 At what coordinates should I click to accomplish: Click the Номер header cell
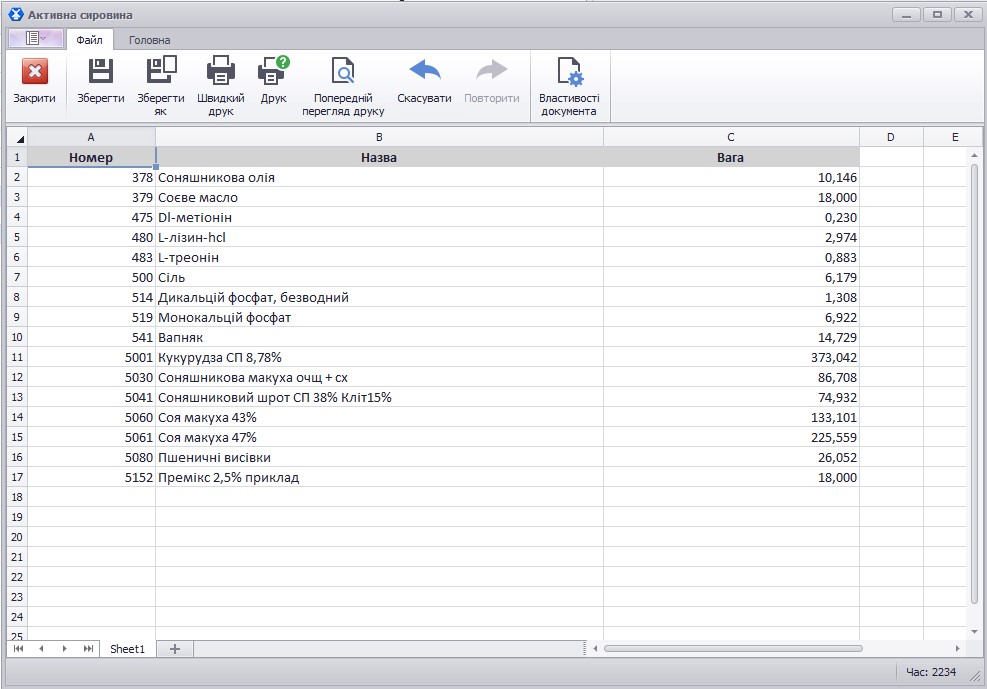pos(91,157)
